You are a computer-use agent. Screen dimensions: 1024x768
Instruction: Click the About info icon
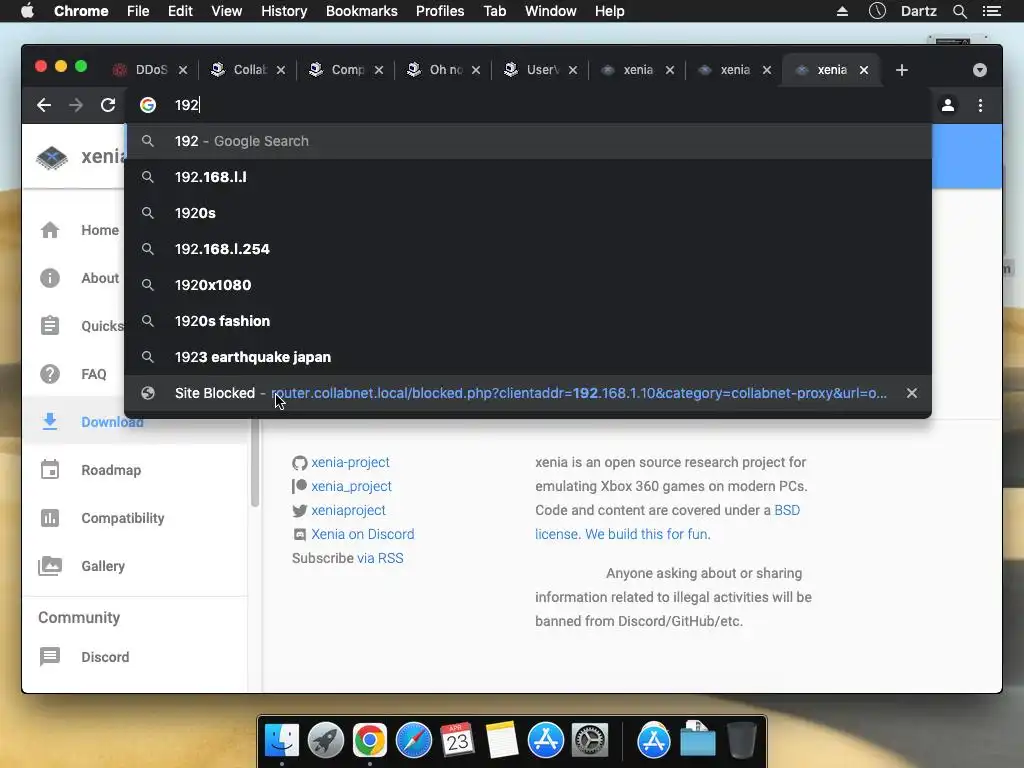[50, 278]
